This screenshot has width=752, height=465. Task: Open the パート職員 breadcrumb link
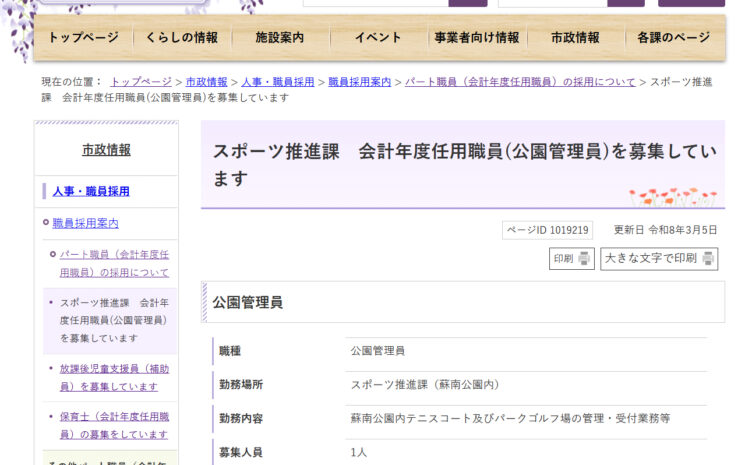[519, 82]
